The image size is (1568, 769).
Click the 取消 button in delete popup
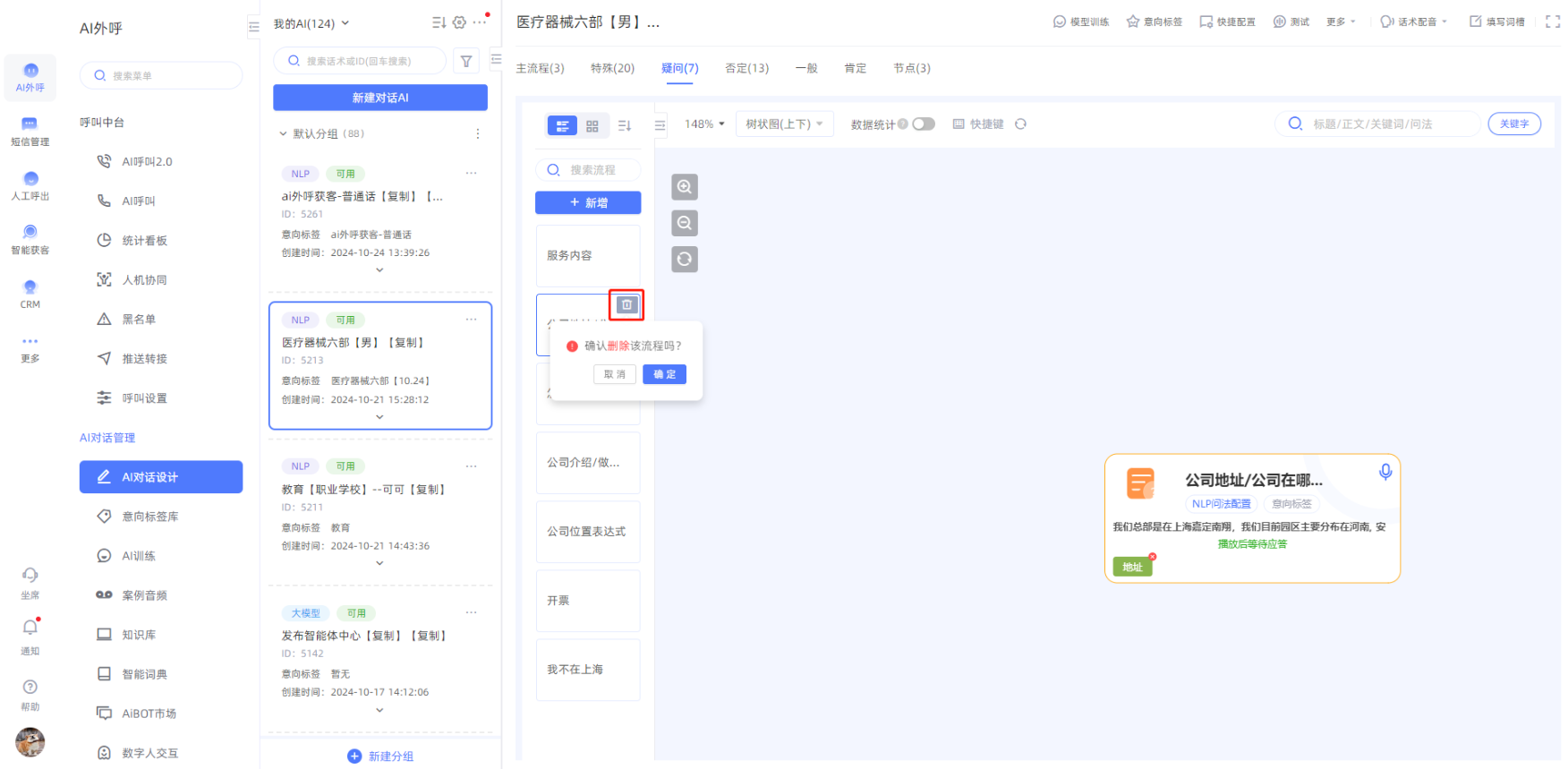pos(615,374)
